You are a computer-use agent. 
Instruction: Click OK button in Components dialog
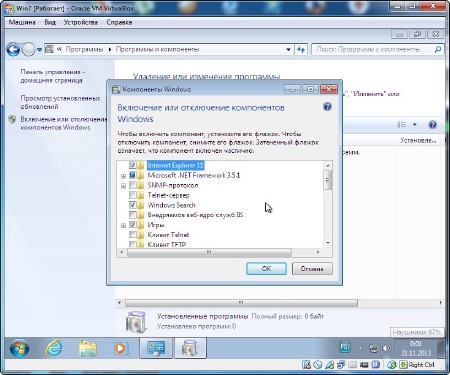pos(266,269)
